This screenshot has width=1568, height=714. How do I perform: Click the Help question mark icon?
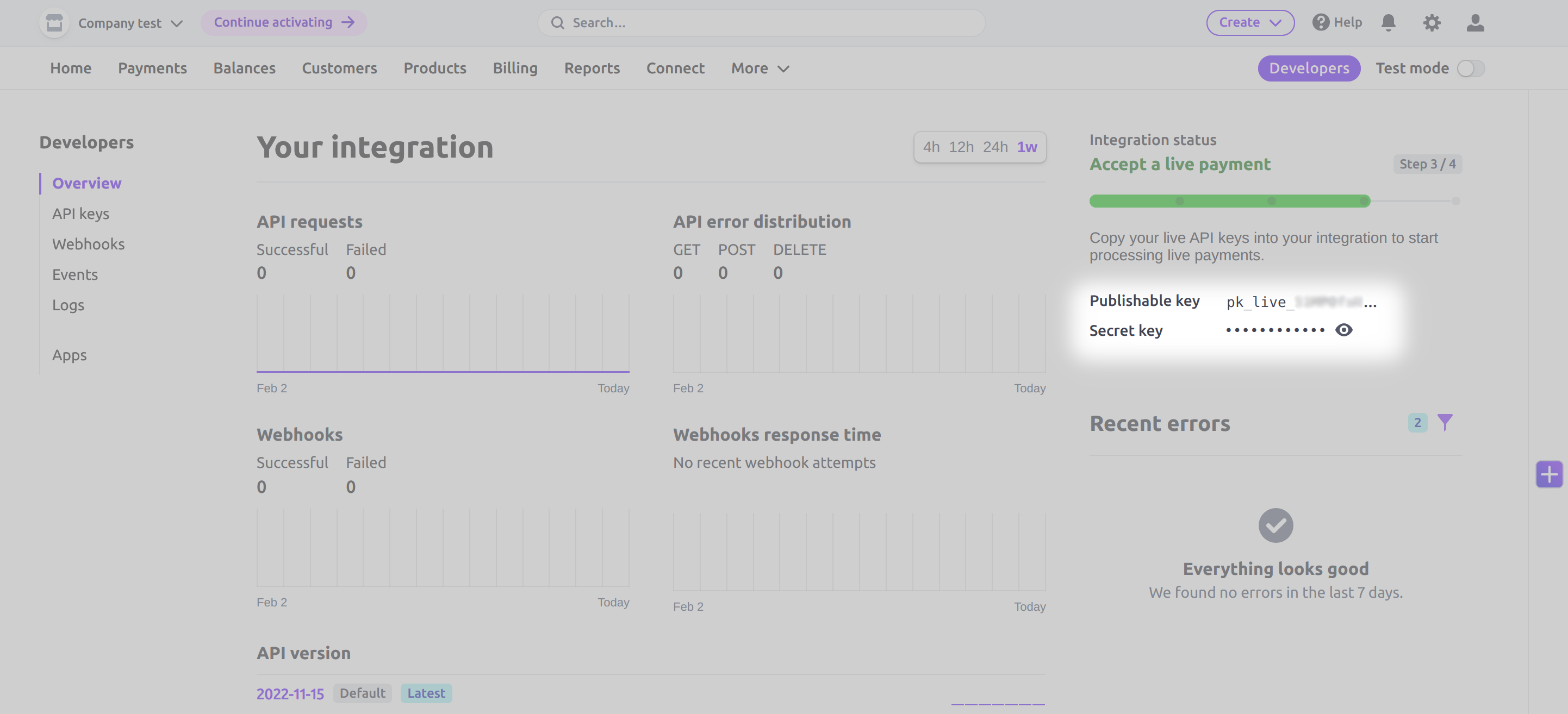1320,22
